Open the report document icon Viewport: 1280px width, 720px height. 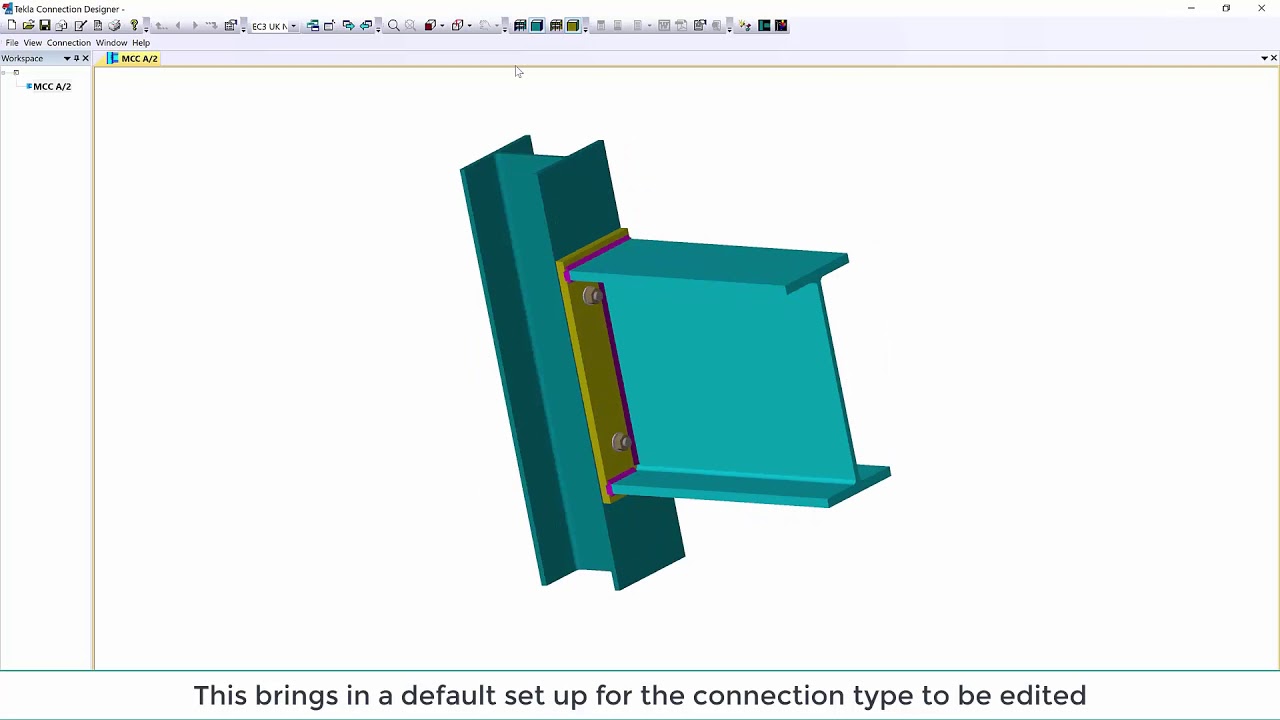coord(98,25)
